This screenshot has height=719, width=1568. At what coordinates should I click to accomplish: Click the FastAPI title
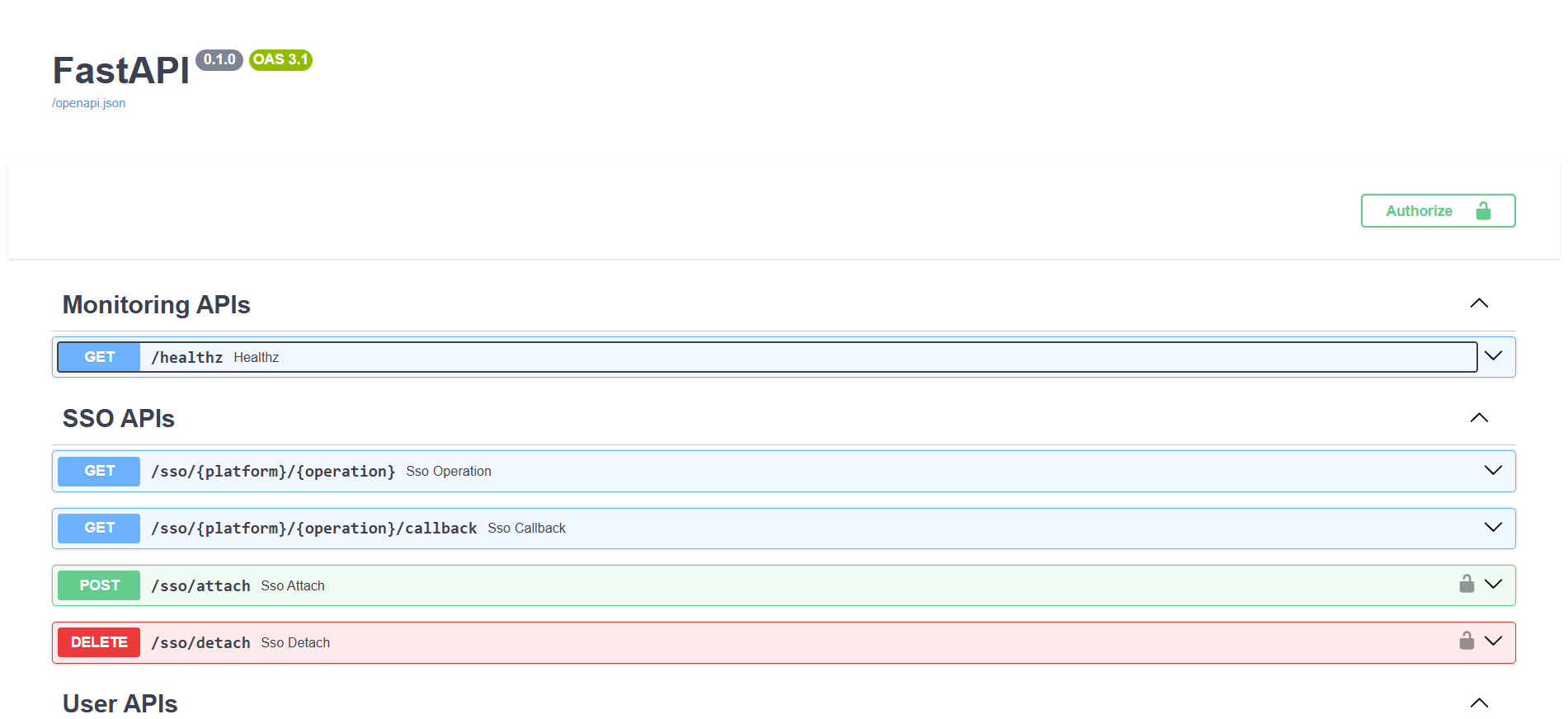[x=121, y=70]
